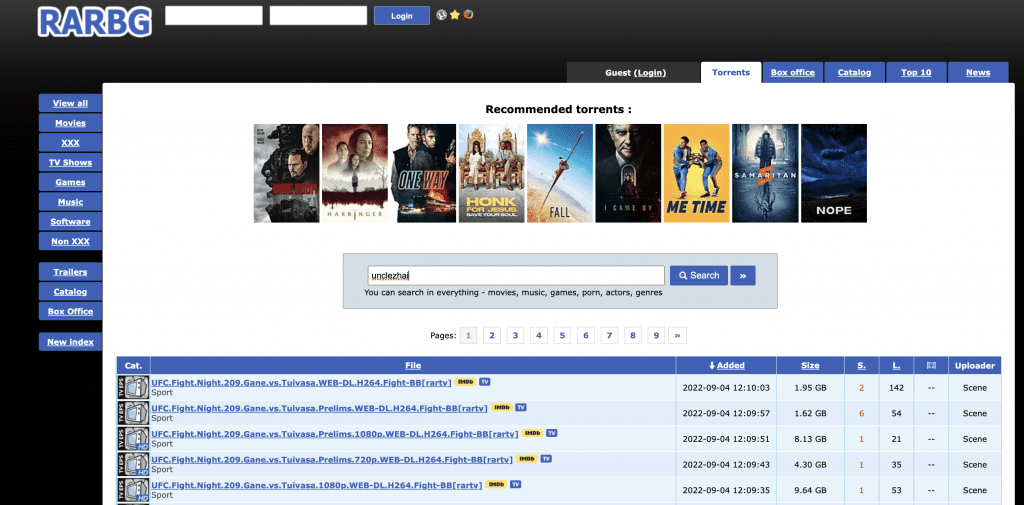Open the Samaritan poster

tap(765, 173)
